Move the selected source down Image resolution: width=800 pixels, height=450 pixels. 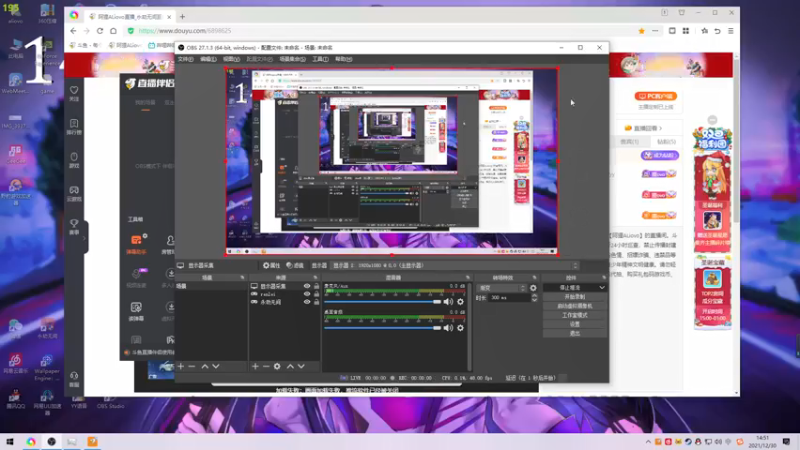[x=301, y=366]
